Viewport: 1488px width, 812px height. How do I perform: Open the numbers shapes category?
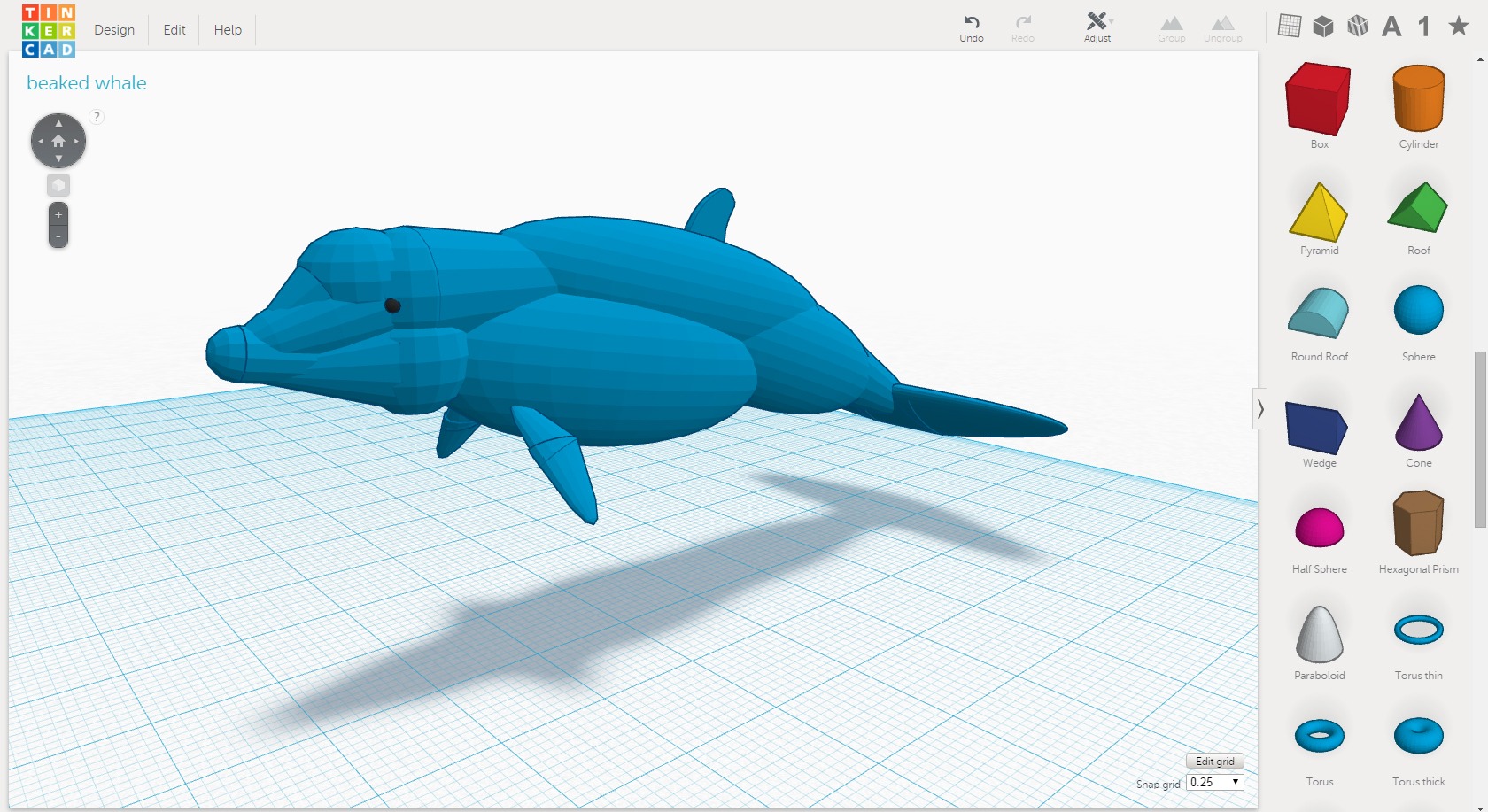[1424, 27]
